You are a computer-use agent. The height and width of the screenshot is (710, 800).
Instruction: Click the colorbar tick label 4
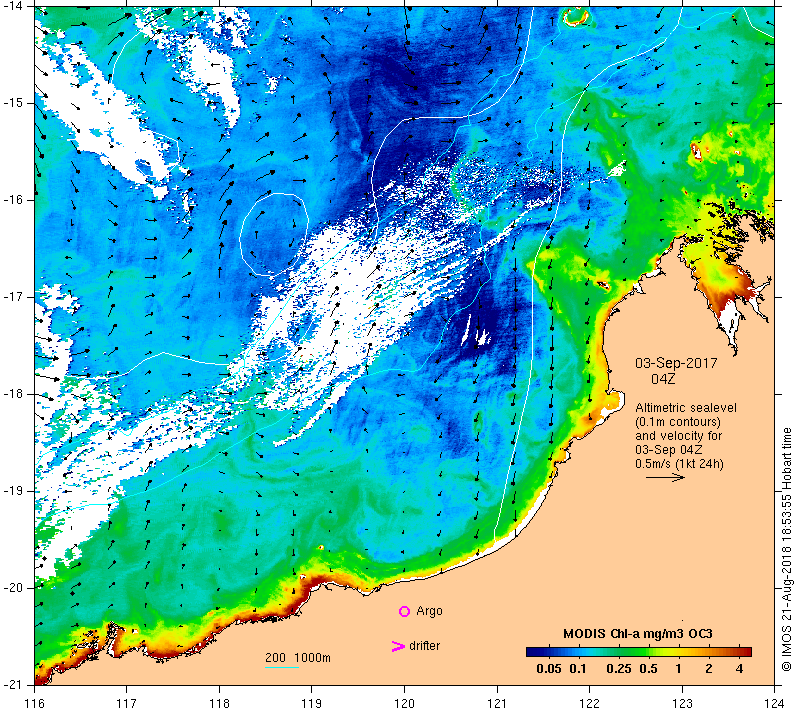point(740,669)
